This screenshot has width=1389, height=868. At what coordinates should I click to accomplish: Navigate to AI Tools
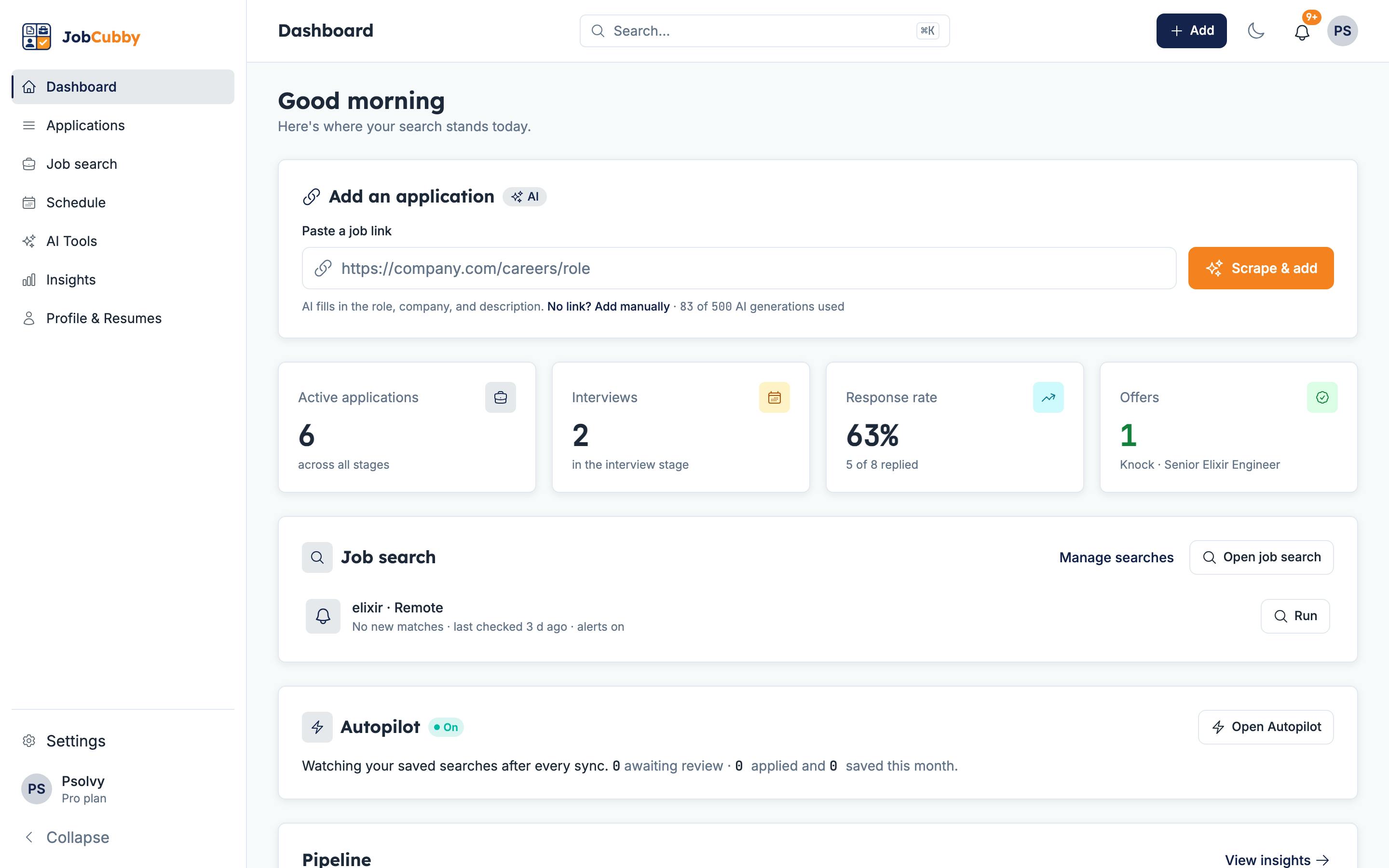[123, 241]
